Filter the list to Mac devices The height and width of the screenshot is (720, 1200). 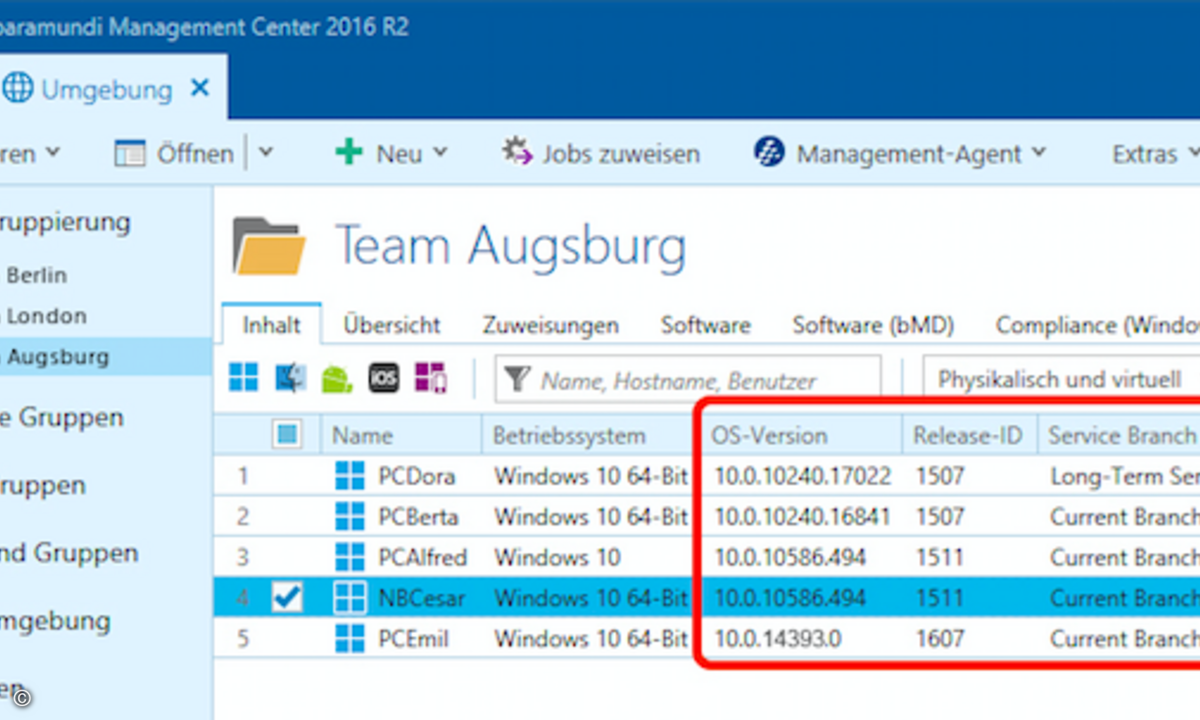291,378
